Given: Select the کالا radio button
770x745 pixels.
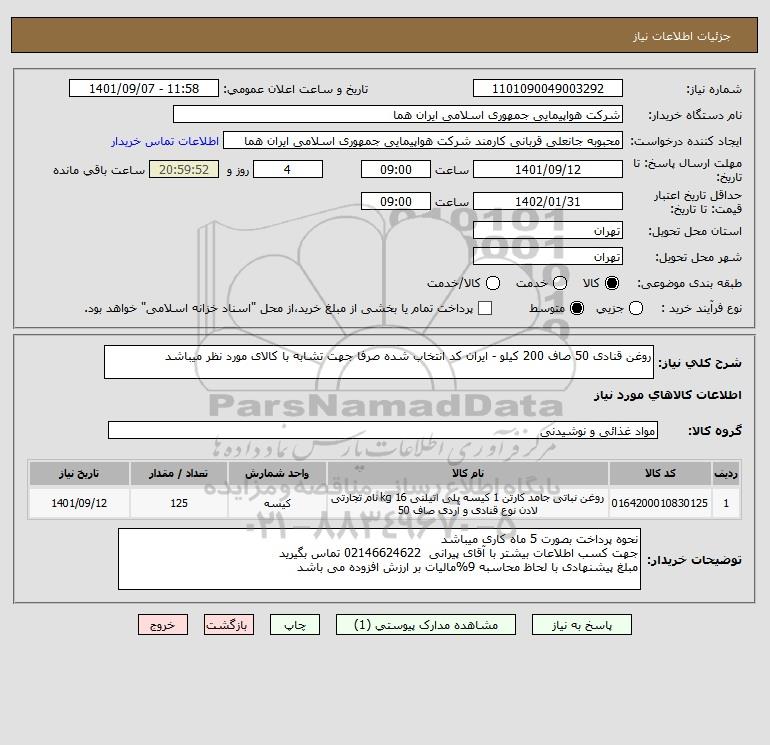Looking at the screenshot, I should (612, 283).
